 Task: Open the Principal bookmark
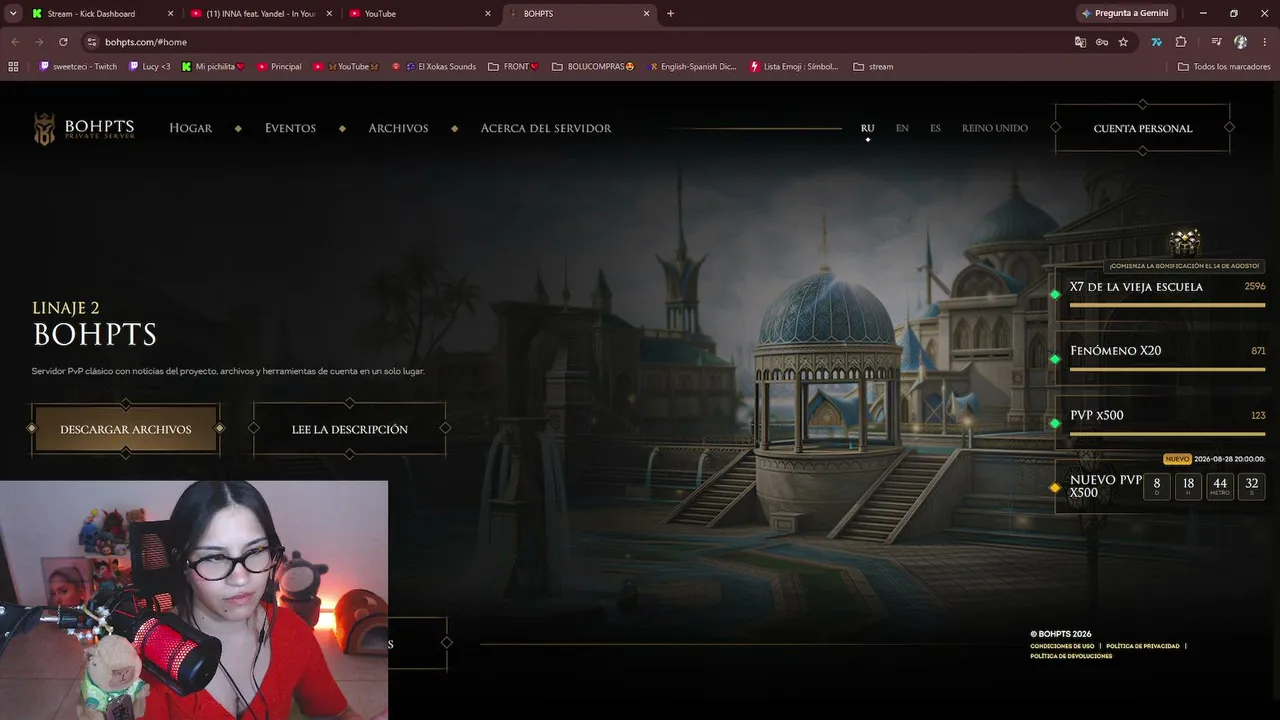click(279, 67)
